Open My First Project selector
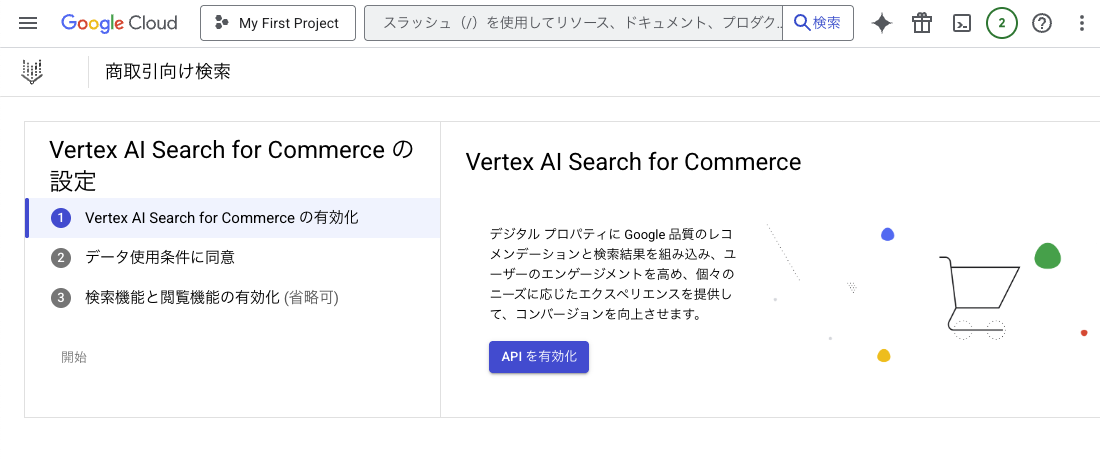1100x459 pixels. tap(278, 23)
